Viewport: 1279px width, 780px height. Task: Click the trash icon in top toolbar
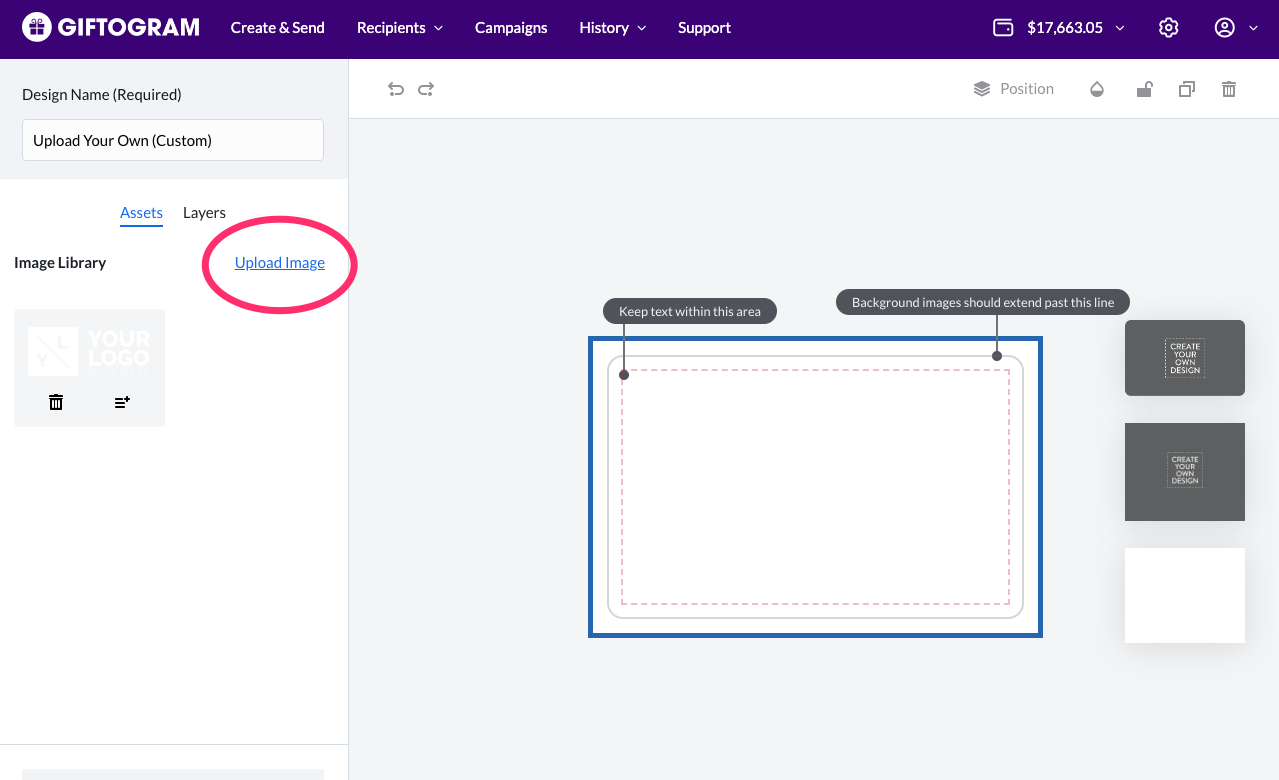1229,89
